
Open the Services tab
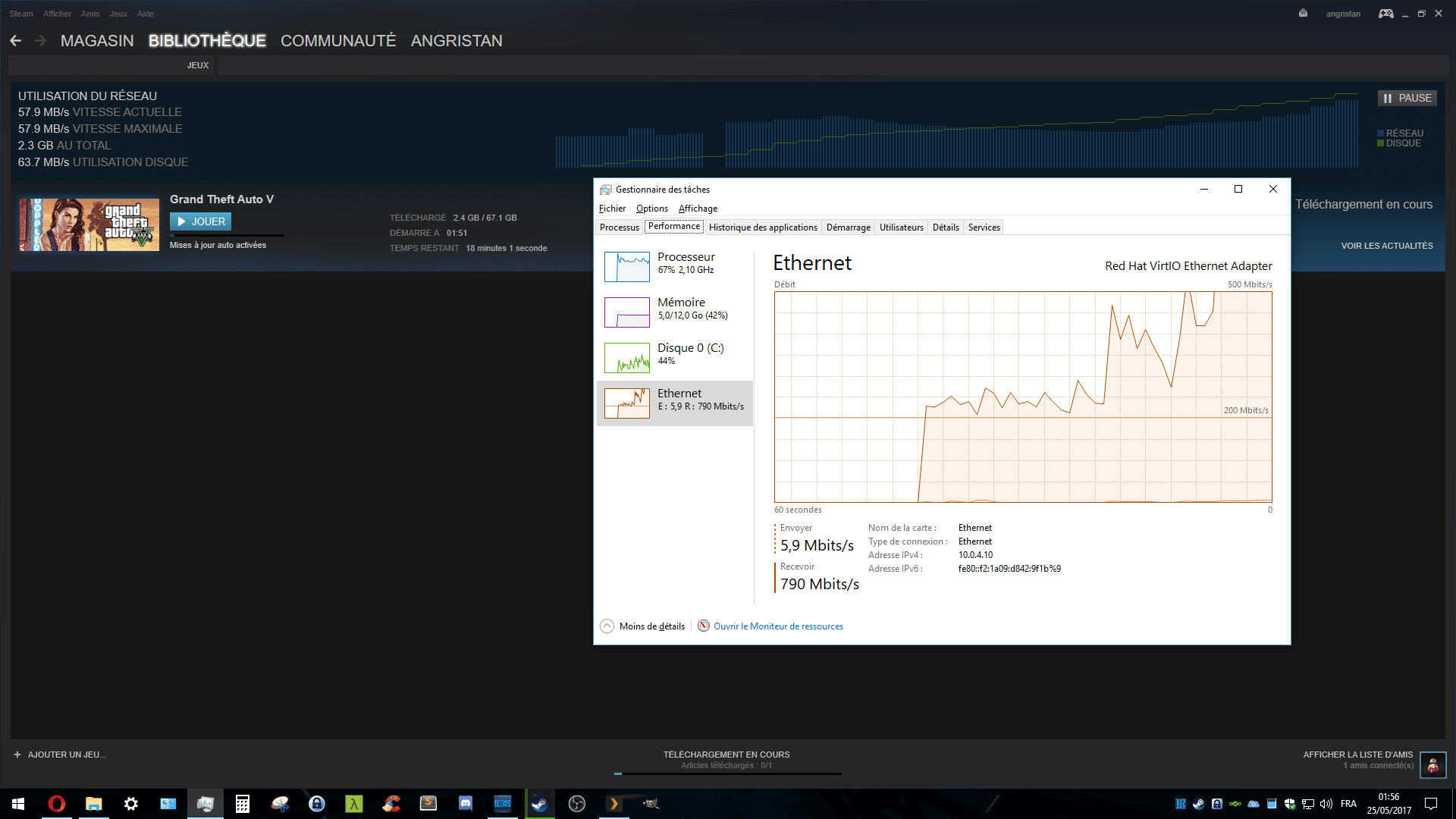click(984, 227)
